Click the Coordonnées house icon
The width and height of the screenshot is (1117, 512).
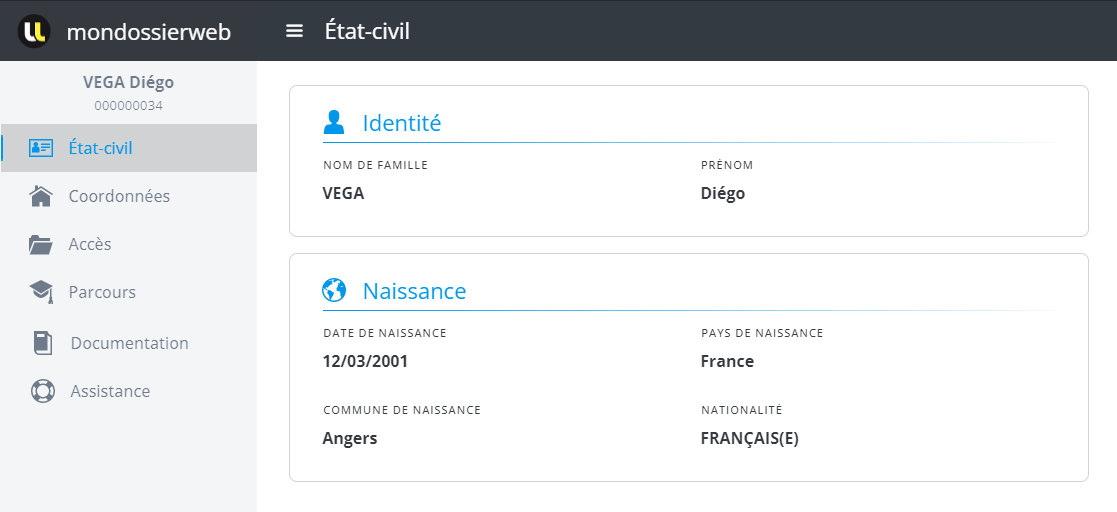[x=41, y=196]
